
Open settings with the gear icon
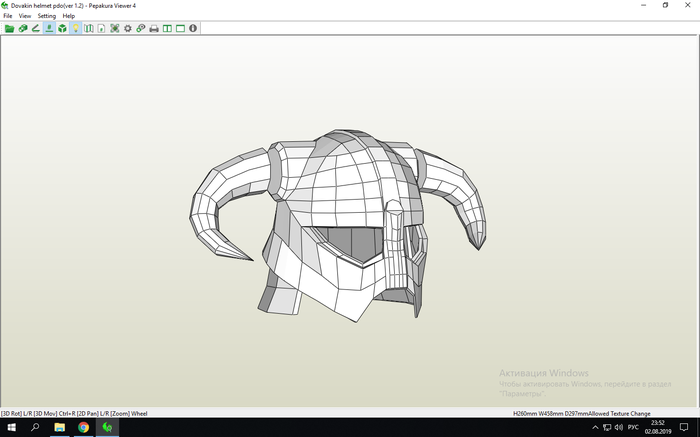[127, 28]
